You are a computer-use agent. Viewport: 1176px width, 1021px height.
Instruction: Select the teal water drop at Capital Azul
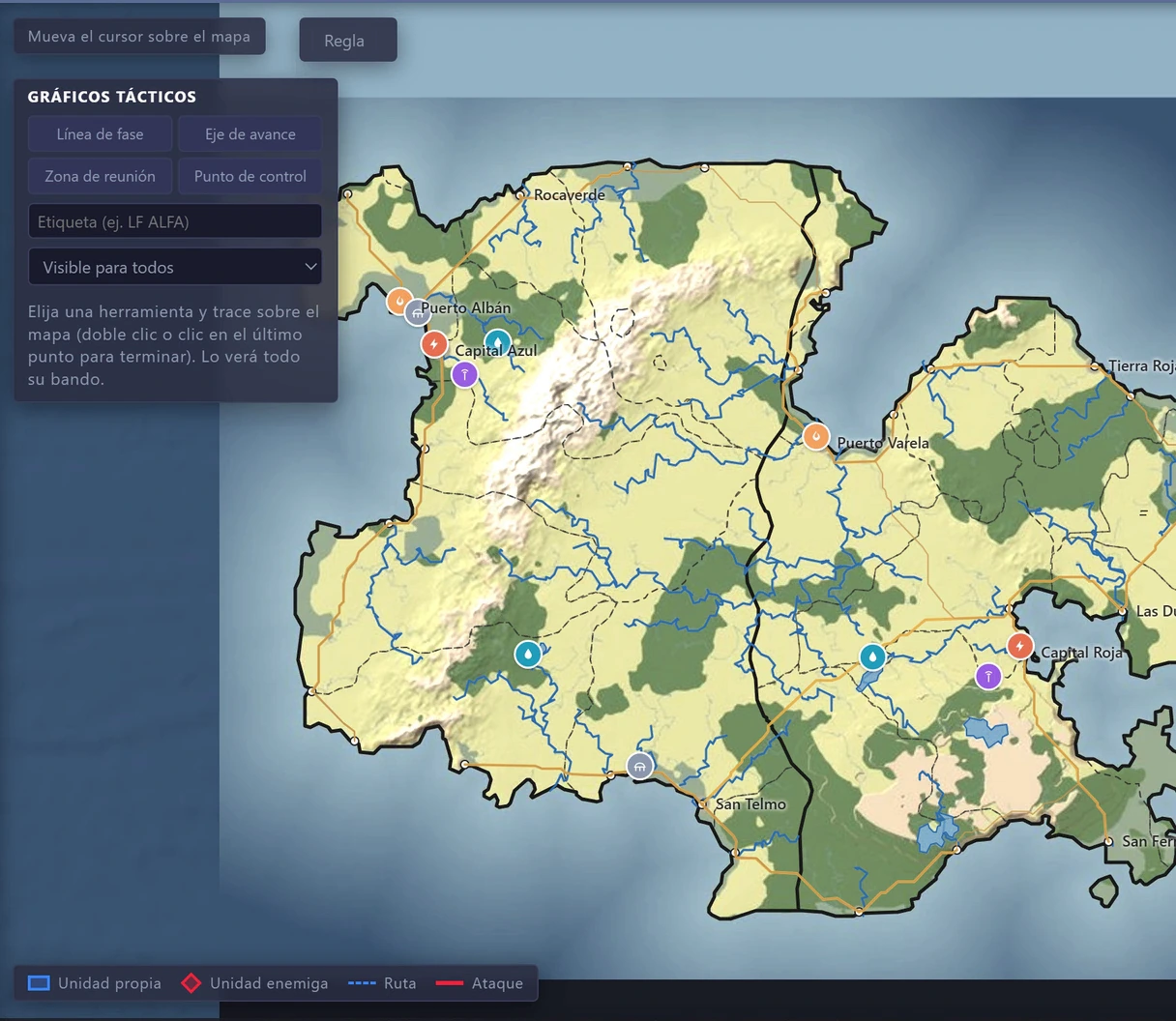pyautogui.click(x=497, y=342)
